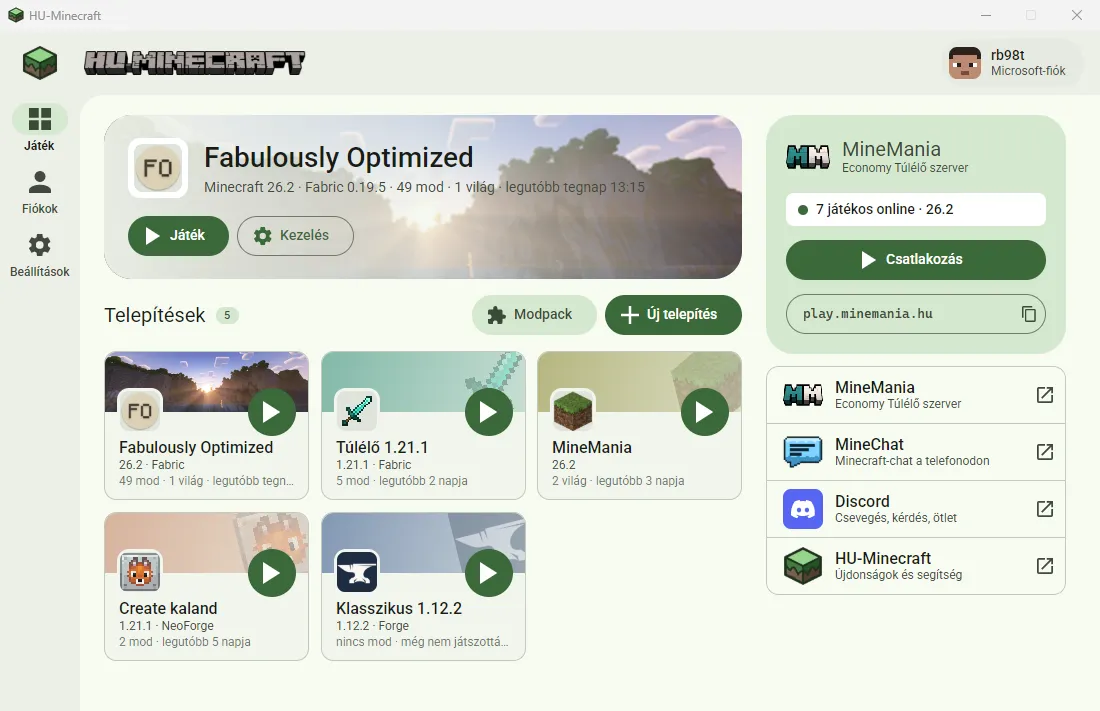1100x711 pixels.
Task: Click the grass block logo in the sidebar
Action: (39, 62)
